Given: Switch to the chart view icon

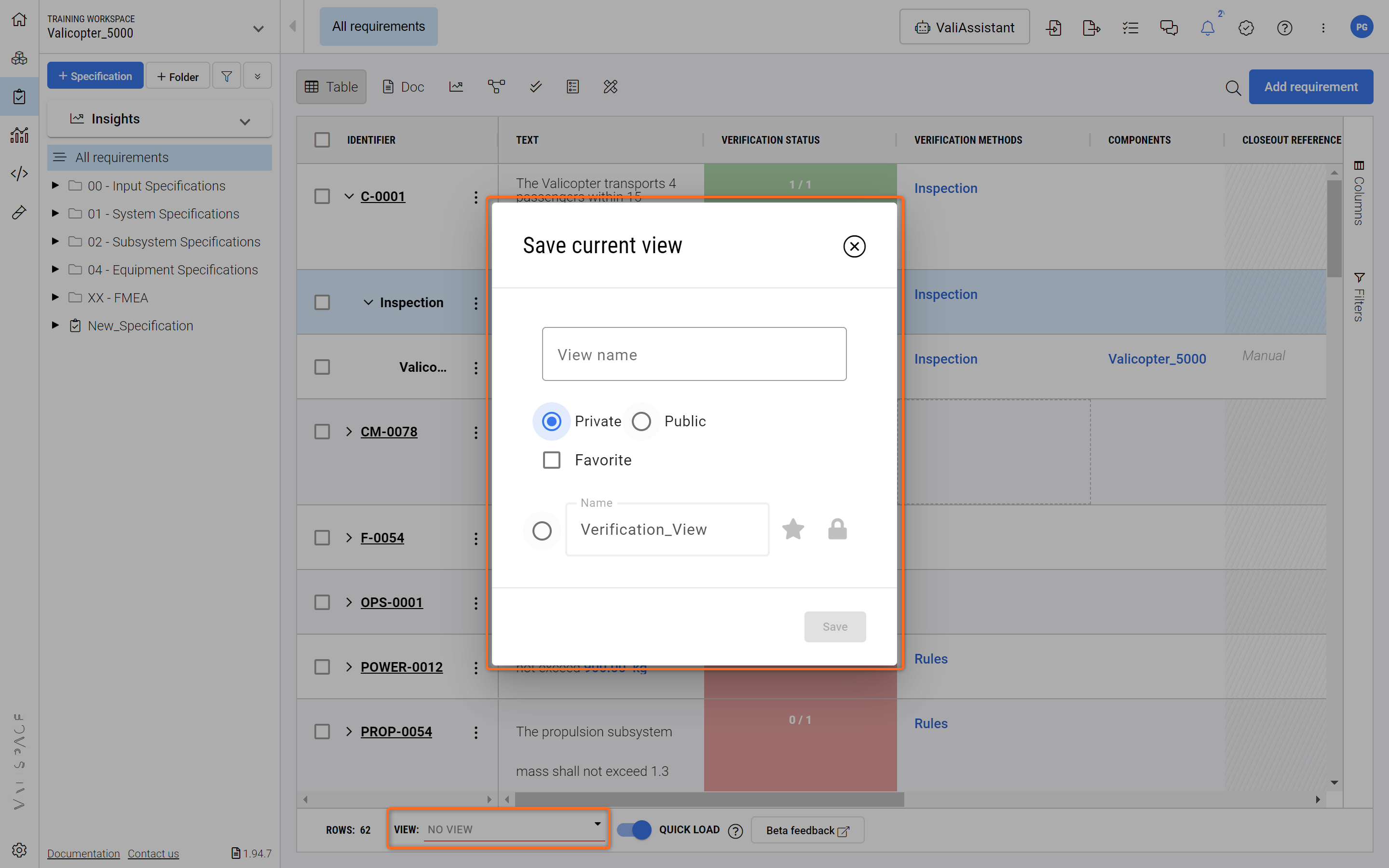Looking at the screenshot, I should (x=456, y=87).
